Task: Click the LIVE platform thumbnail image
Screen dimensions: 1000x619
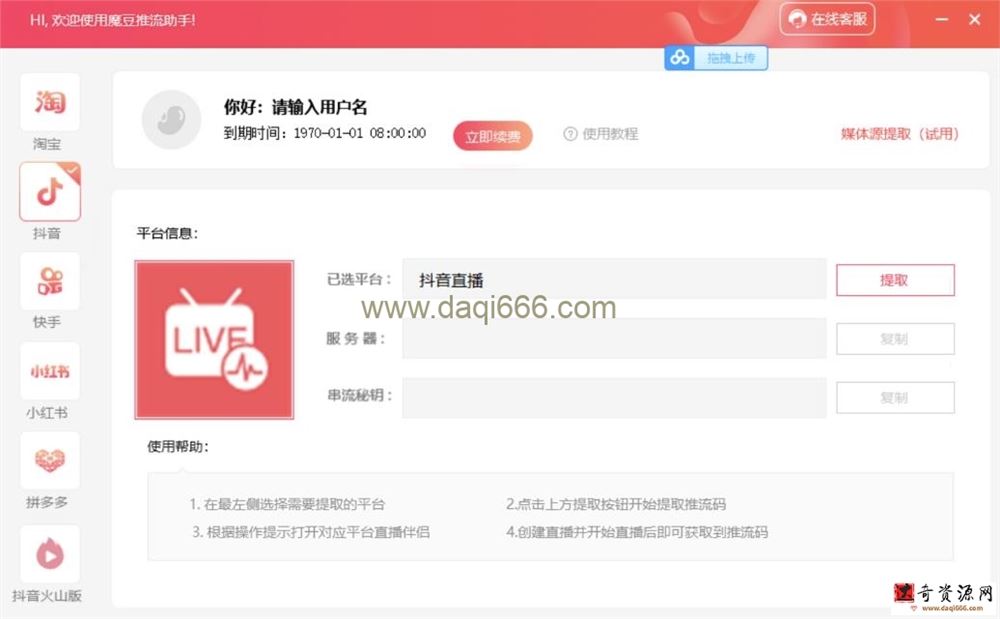Action: (214, 340)
